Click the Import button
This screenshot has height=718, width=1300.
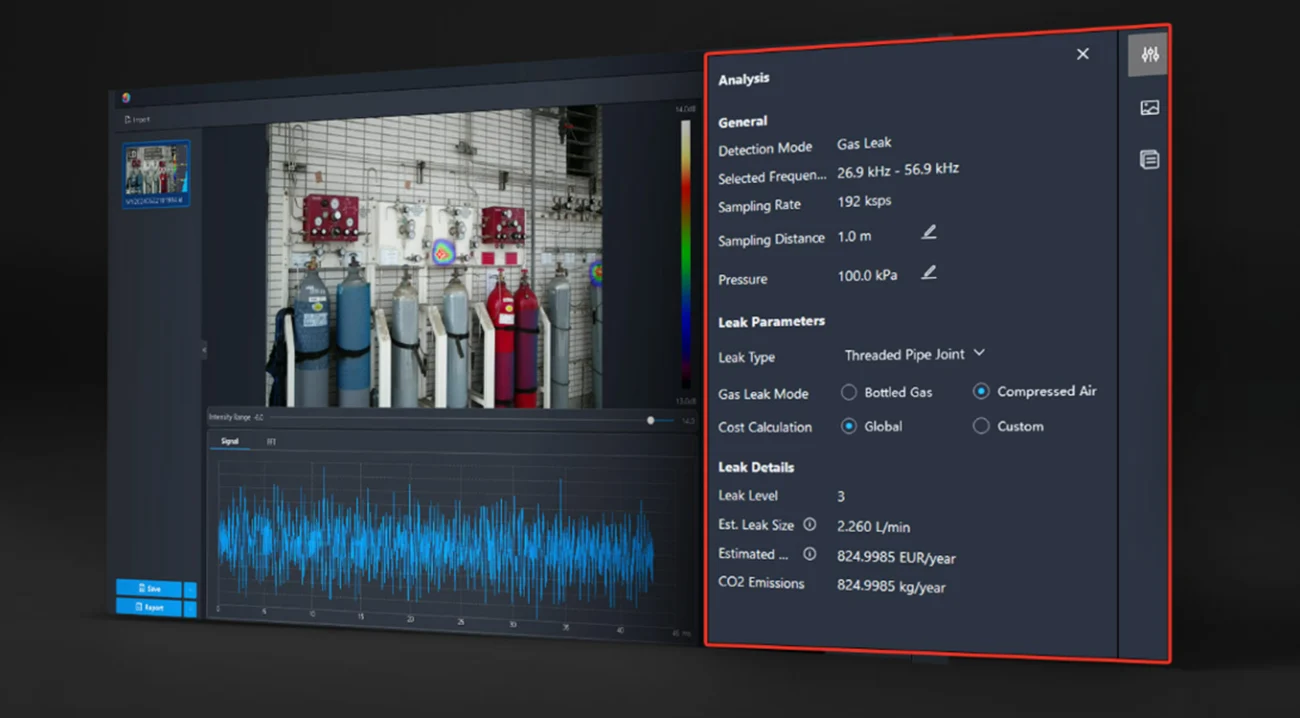point(137,119)
